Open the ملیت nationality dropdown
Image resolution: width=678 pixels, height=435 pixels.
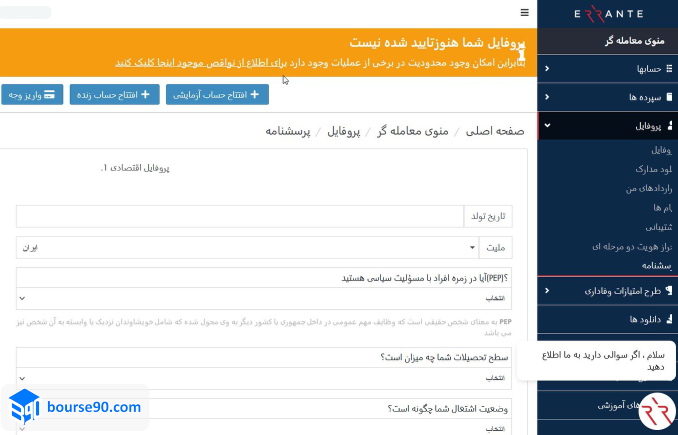click(x=248, y=247)
